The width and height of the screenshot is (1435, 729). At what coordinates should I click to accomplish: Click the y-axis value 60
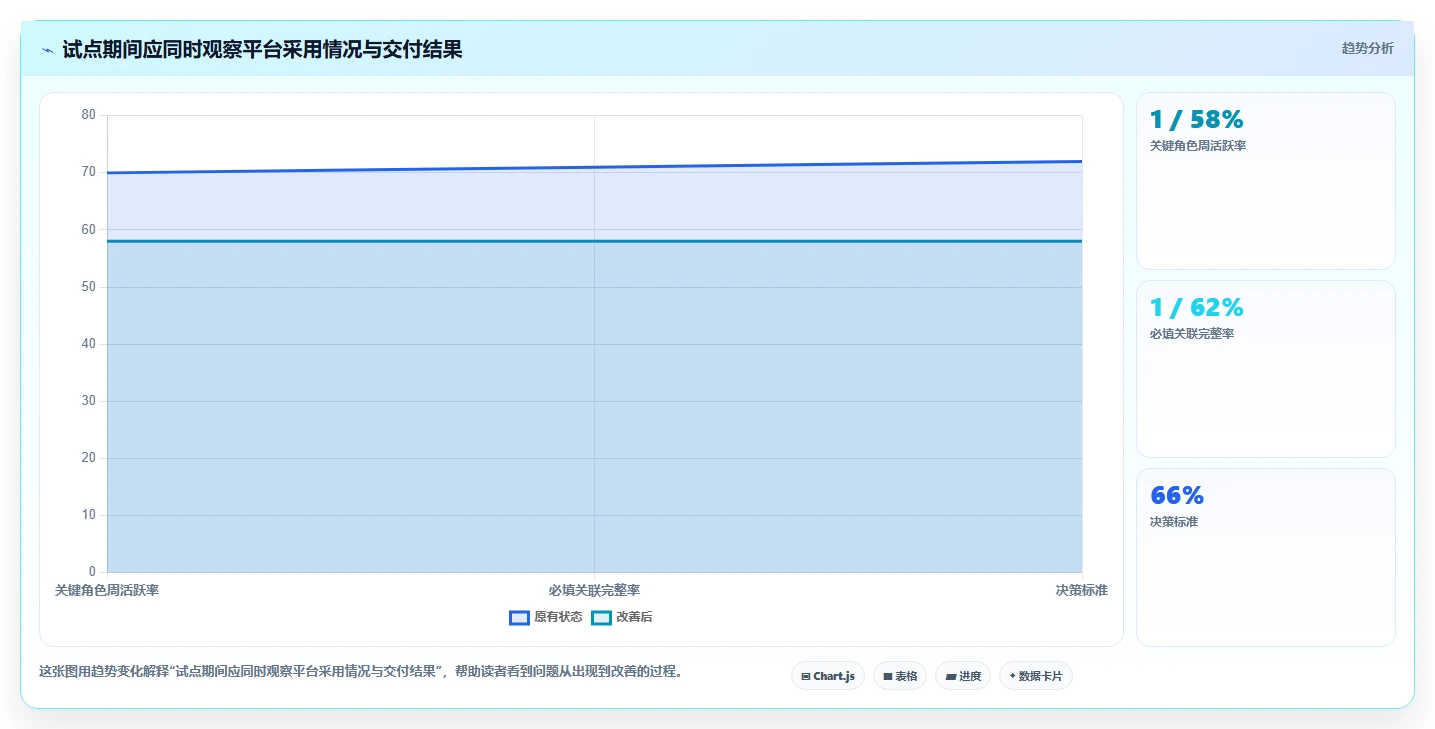point(88,229)
